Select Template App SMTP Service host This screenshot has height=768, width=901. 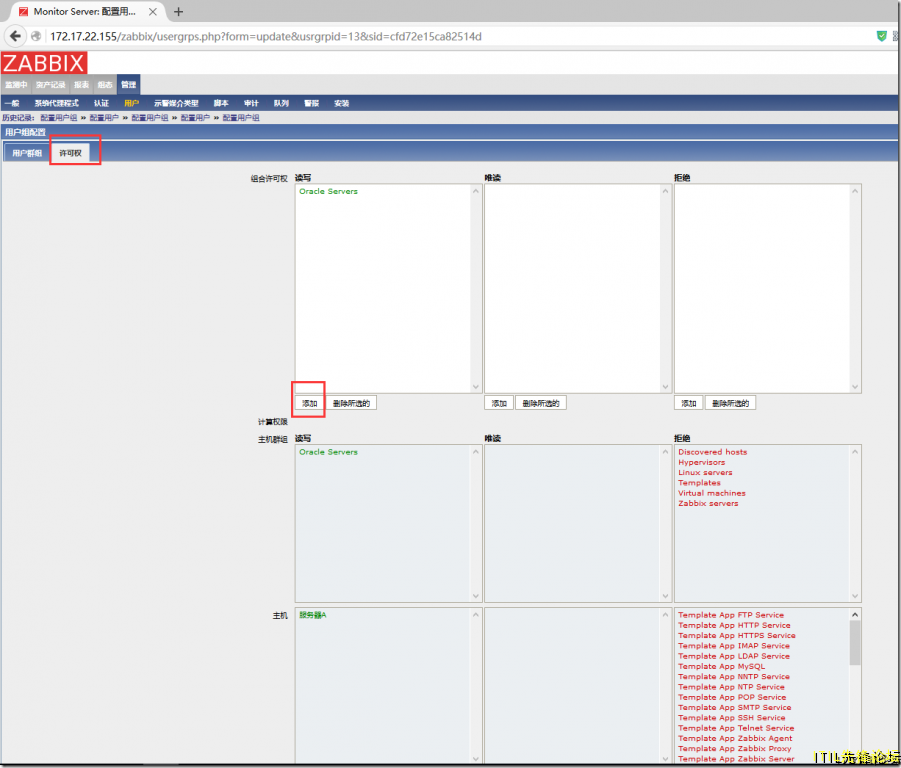point(734,708)
